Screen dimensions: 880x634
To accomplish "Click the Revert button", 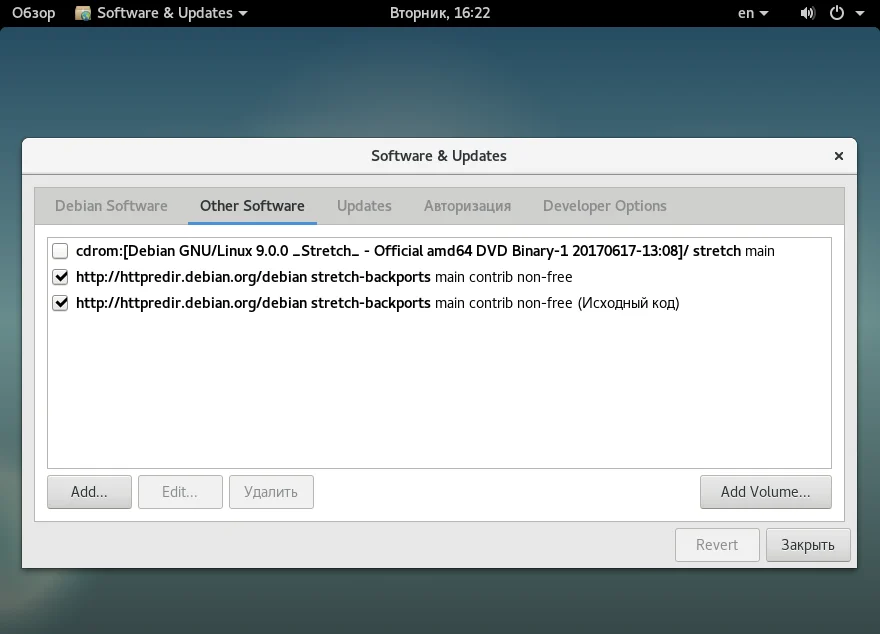I will (x=717, y=545).
